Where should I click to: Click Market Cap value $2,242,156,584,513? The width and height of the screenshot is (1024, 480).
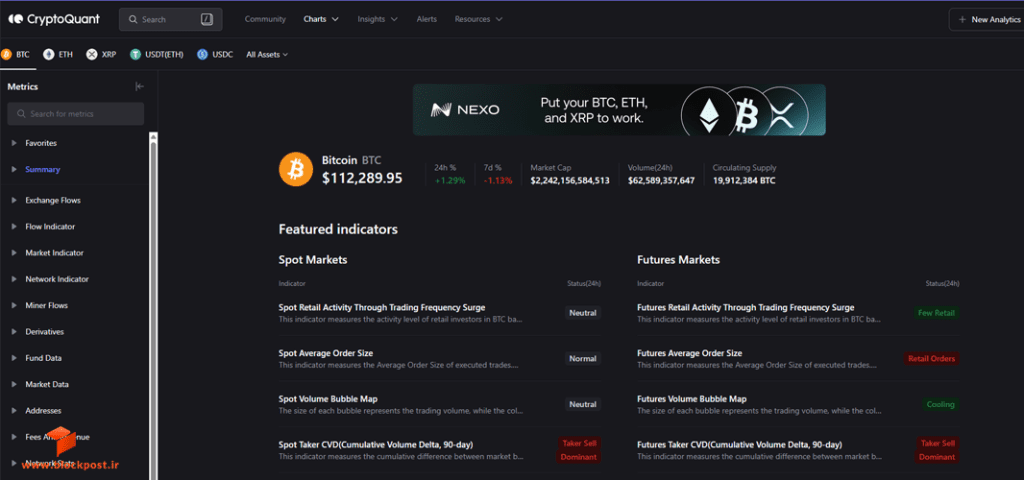tap(569, 180)
